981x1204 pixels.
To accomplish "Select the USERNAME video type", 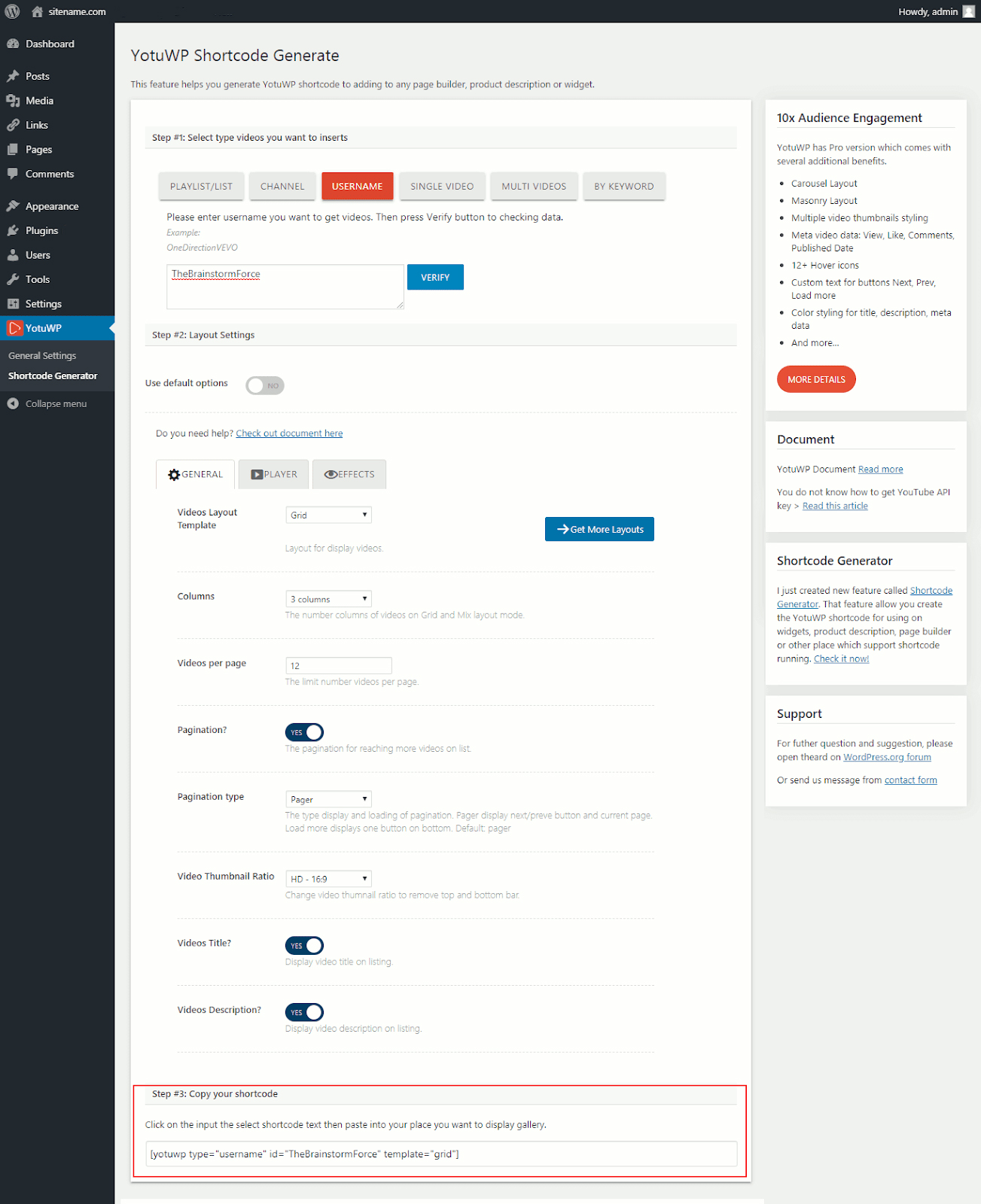I will 357,186.
